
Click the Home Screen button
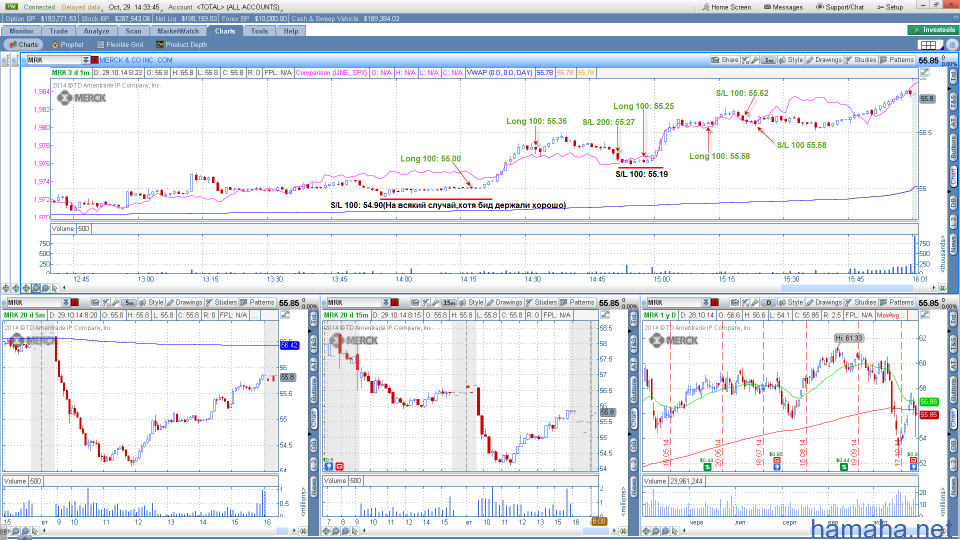click(726, 7)
